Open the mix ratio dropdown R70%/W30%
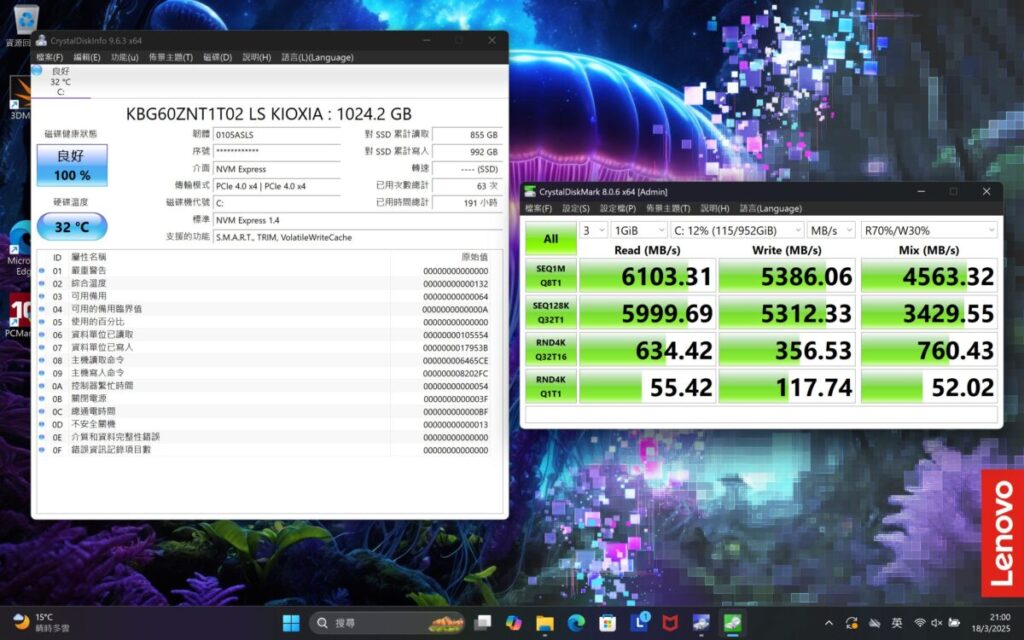Screen dimensions: 1024x640 point(929,231)
